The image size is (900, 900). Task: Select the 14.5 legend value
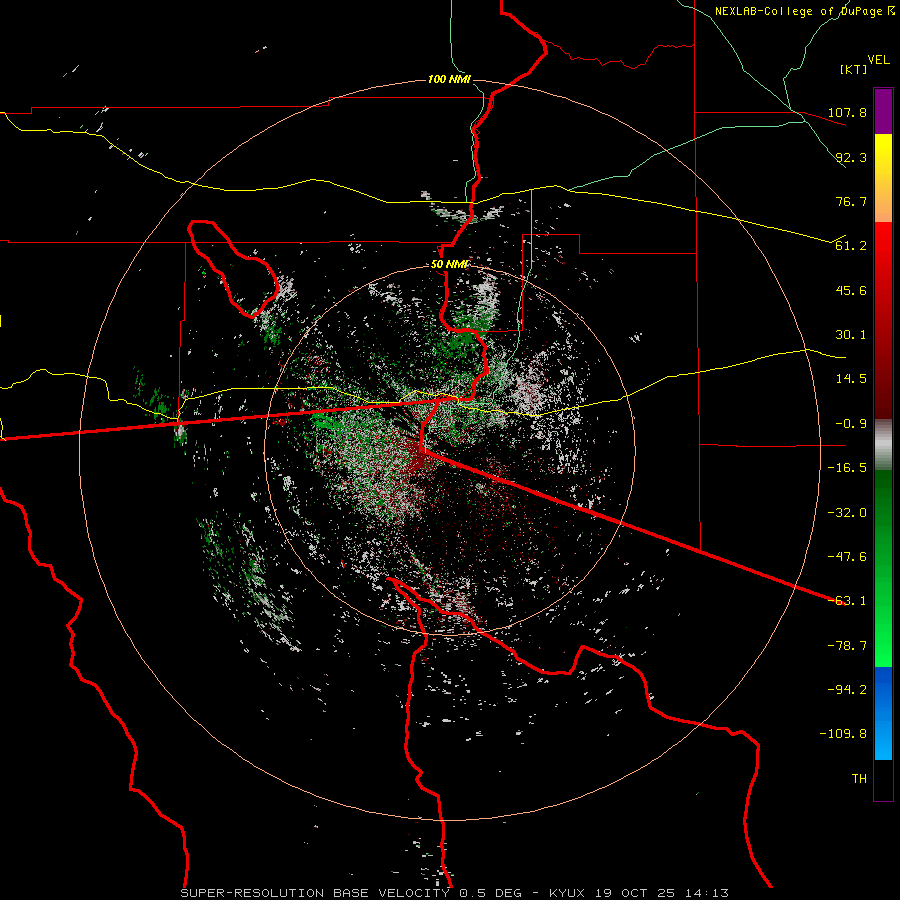click(x=851, y=379)
